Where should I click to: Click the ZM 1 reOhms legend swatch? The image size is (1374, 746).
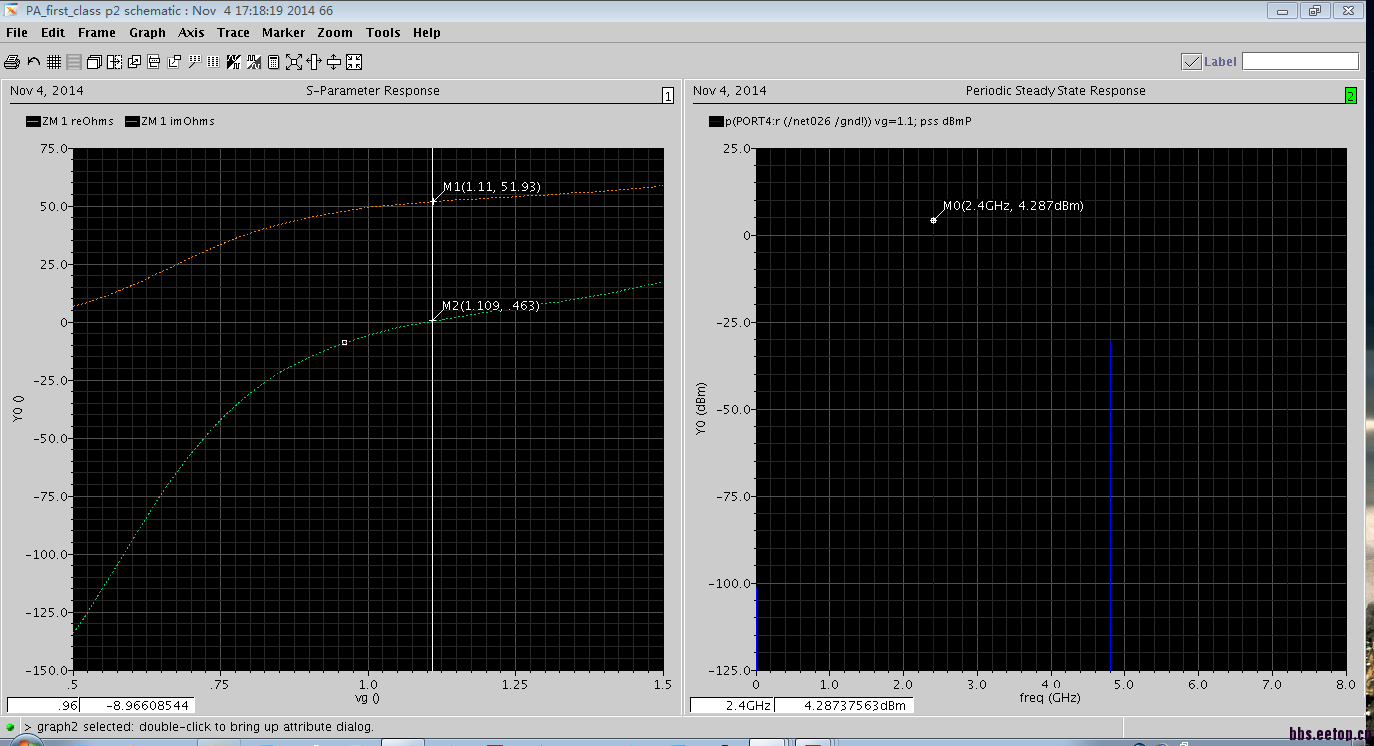click(33, 122)
